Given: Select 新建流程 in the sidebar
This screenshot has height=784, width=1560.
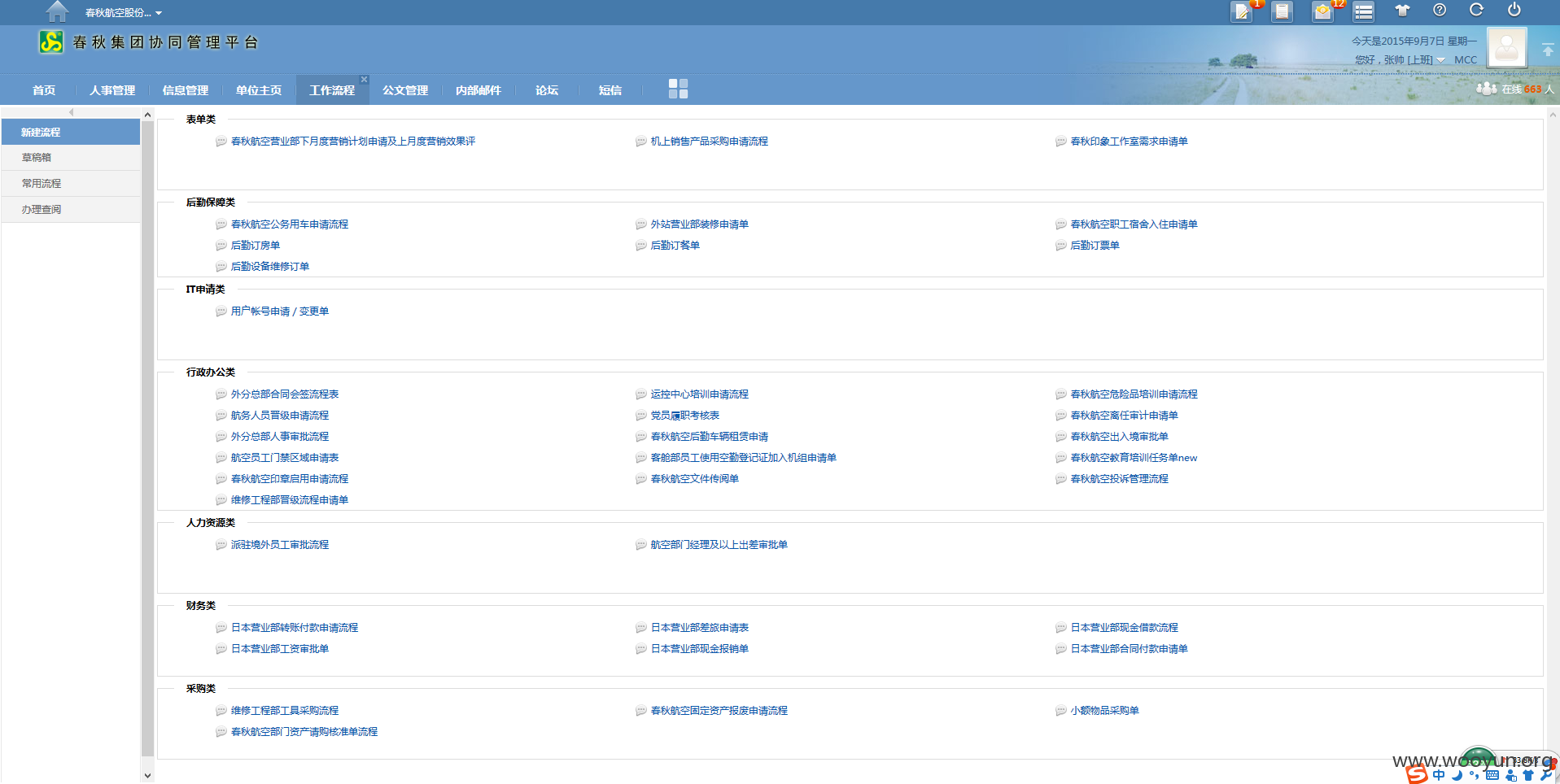Looking at the screenshot, I should [x=71, y=132].
